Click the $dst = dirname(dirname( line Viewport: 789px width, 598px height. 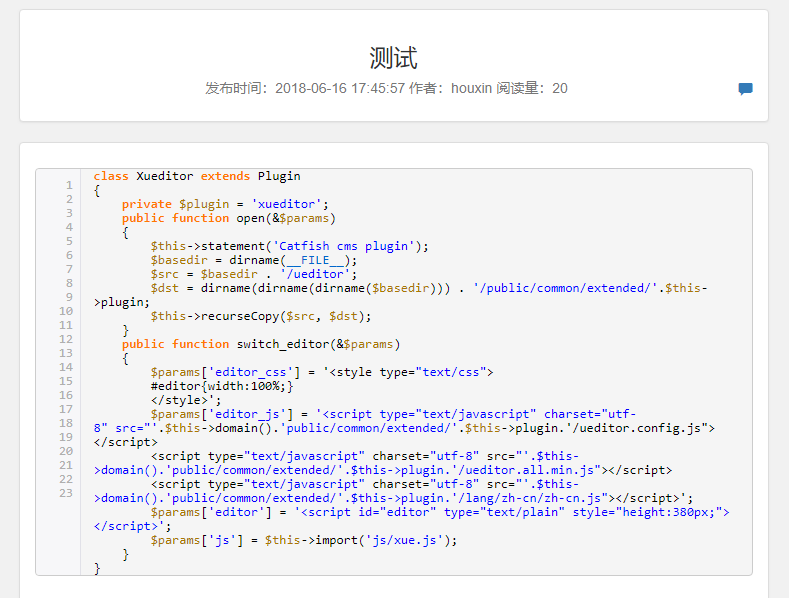[x=429, y=288]
